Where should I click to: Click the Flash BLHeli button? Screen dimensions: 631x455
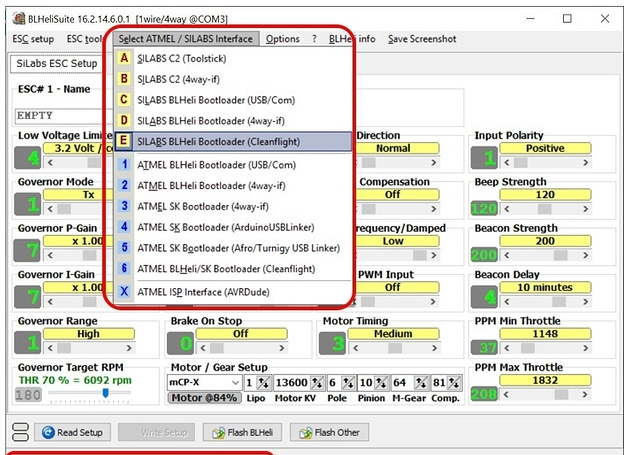(x=242, y=432)
